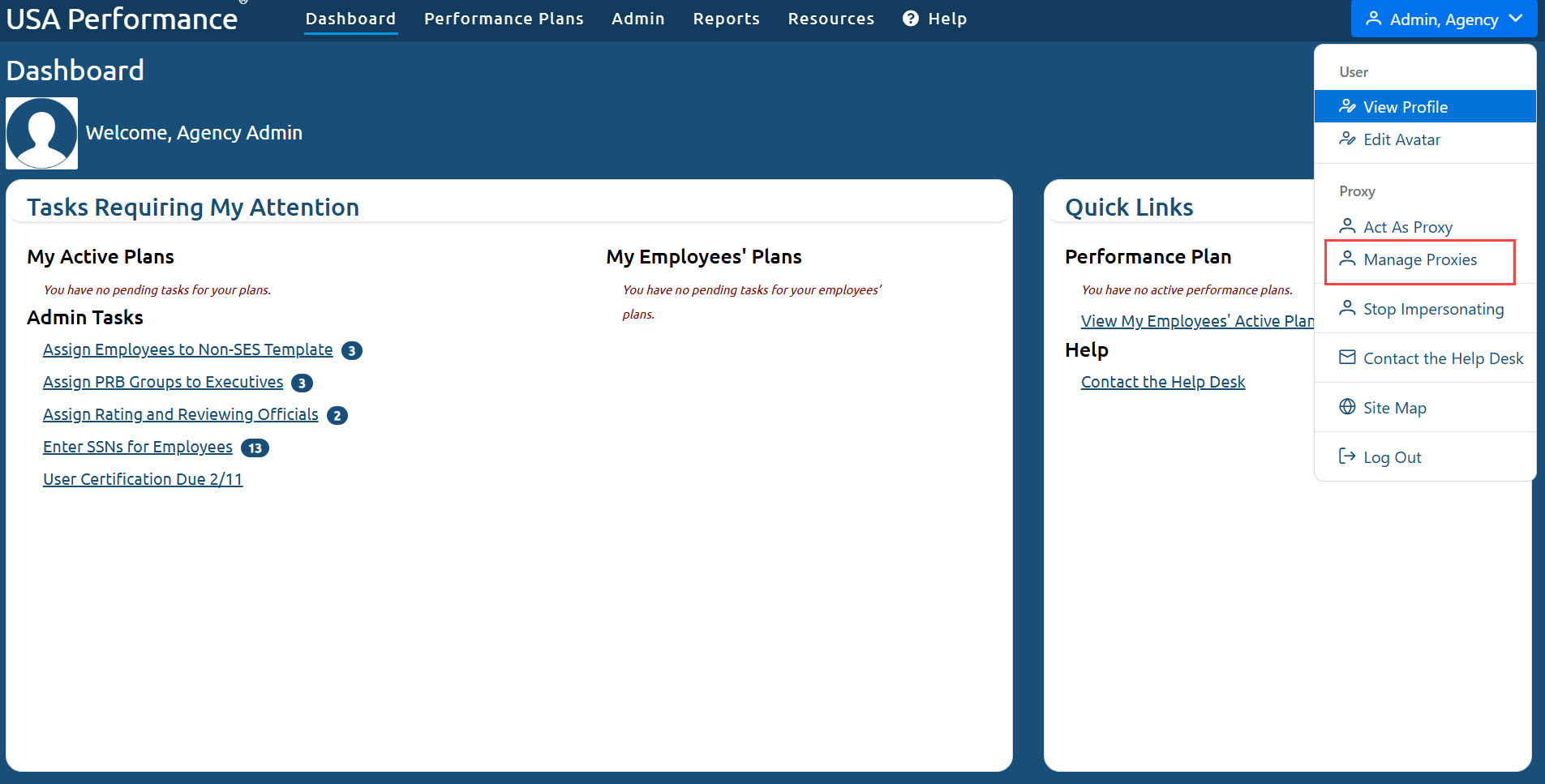Click the Tasks Requiring My Attention heading
This screenshot has height=784, width=1545.
click(193, 208)
